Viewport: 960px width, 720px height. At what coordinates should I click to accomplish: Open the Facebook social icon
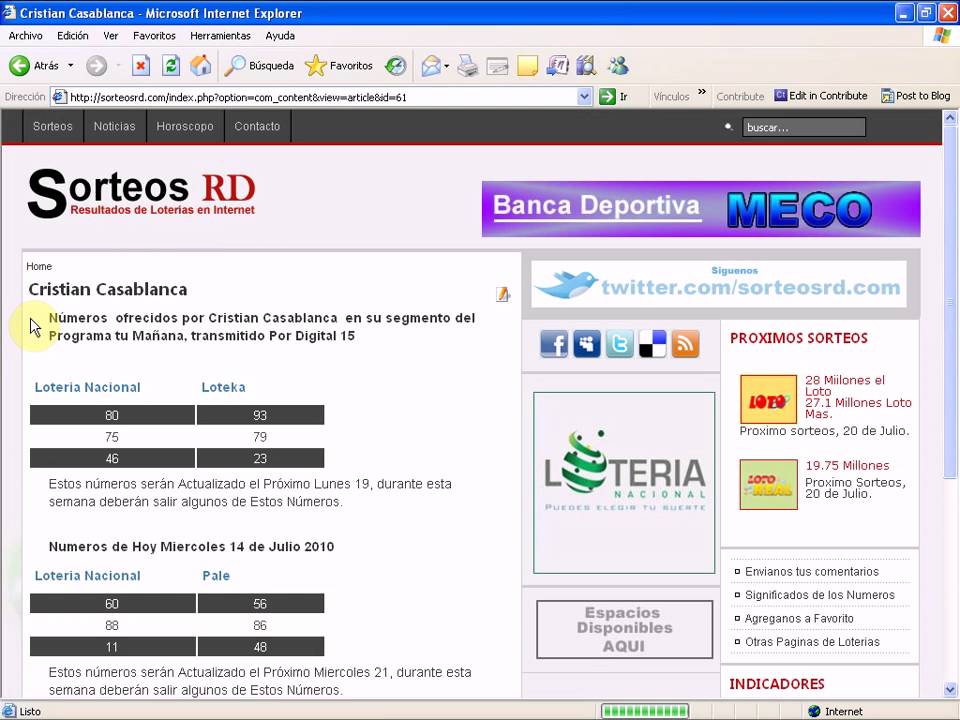[554, 344]
